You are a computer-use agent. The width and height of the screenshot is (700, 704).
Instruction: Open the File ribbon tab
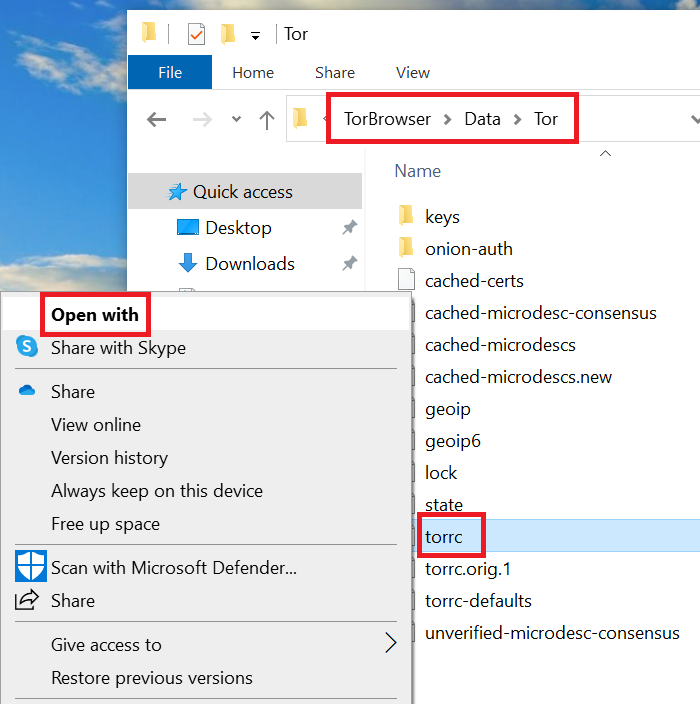point(170,72)
